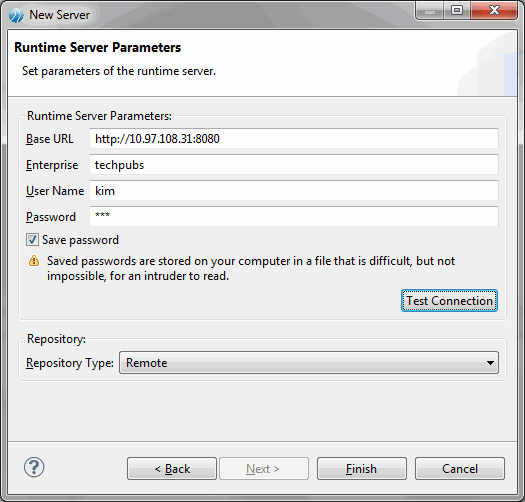Minimize the New Server dialog

click(430, 11)
